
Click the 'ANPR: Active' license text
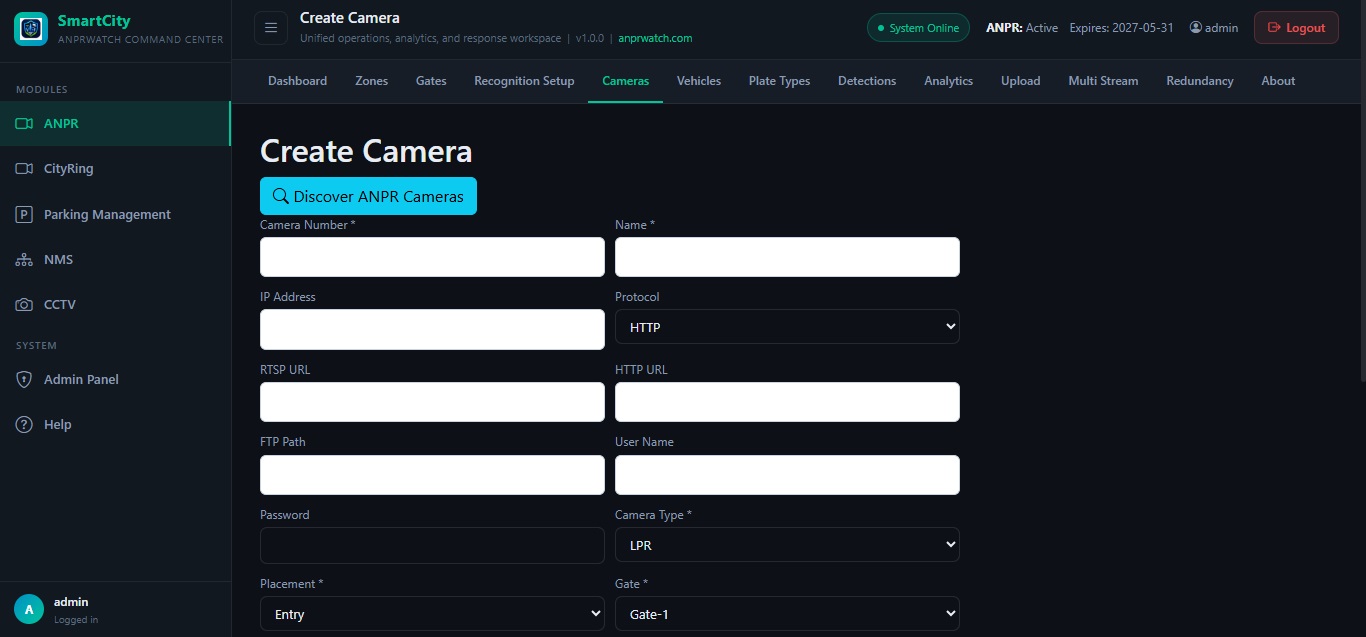pos(1022,28)
